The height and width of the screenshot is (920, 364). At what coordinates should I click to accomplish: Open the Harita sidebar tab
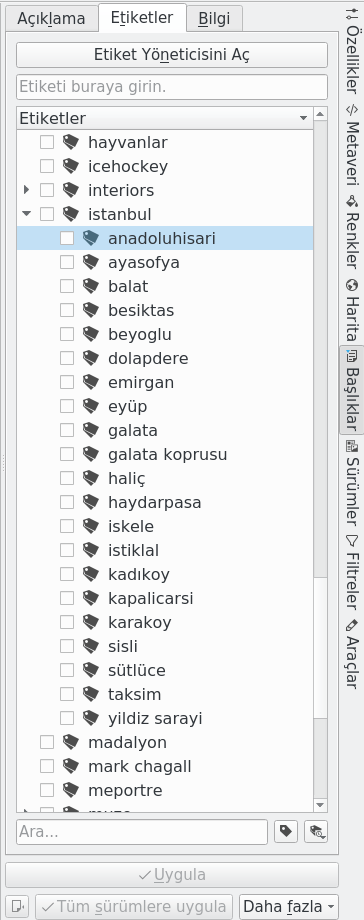point(352,310)
